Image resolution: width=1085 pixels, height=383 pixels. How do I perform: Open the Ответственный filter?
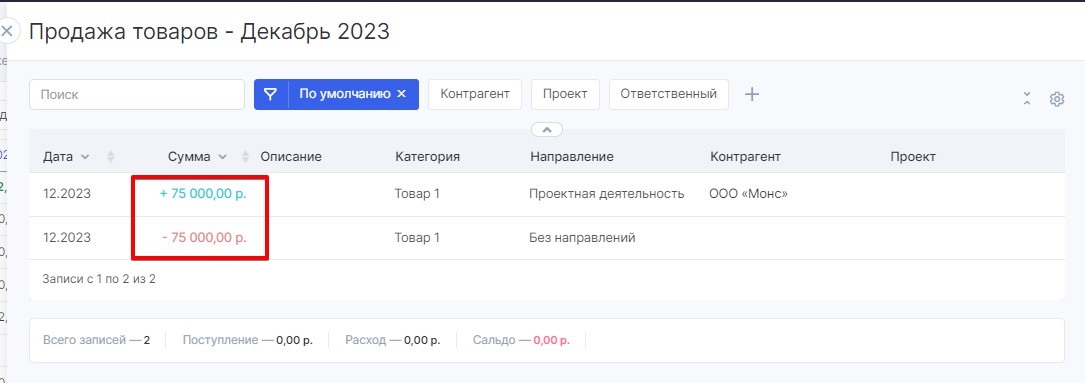click(668, 94)
